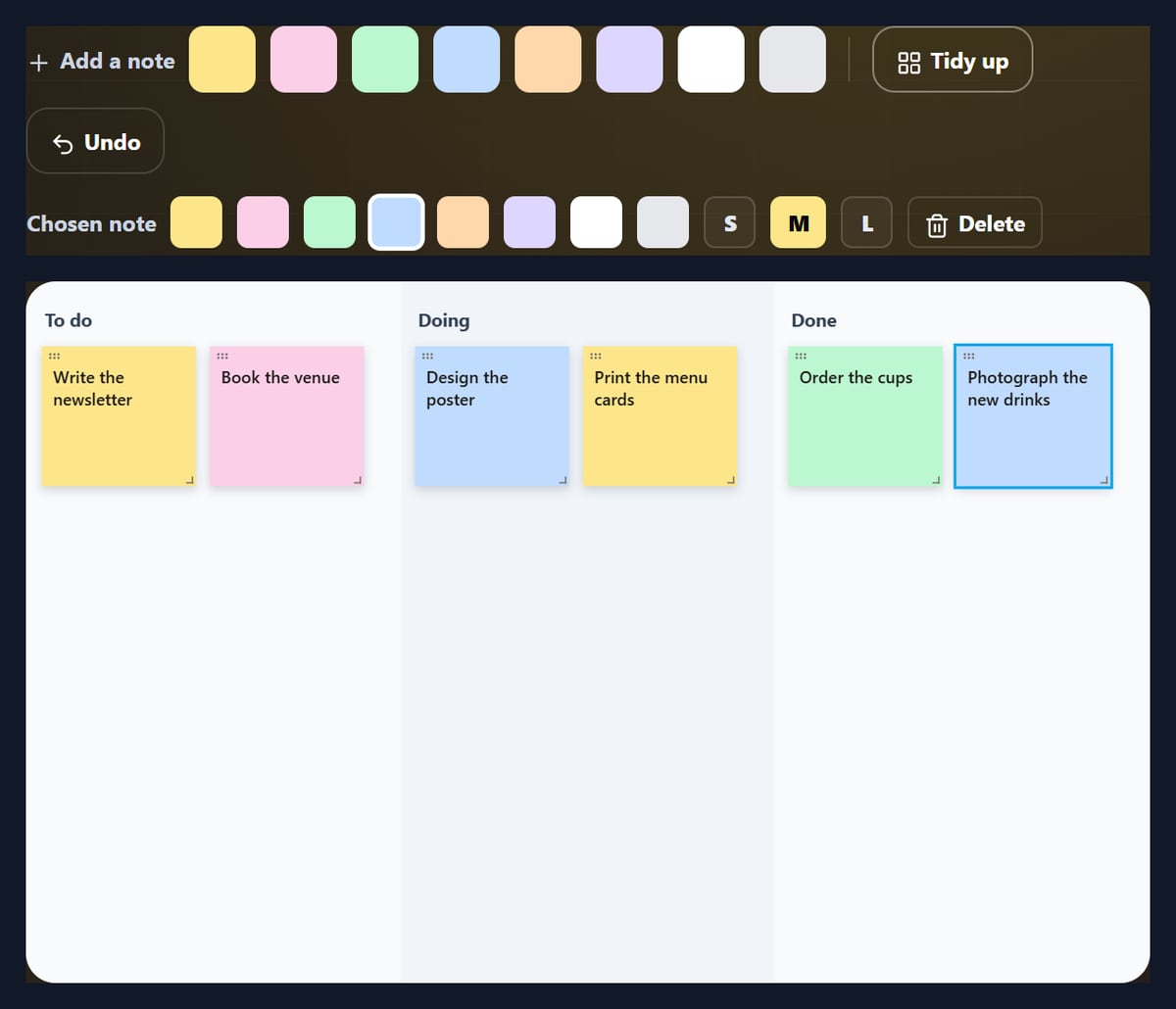The height and width of the screenshot is (1009, 1176).
Task: Add an orange note from the top palette
Action: coord(548,60)
